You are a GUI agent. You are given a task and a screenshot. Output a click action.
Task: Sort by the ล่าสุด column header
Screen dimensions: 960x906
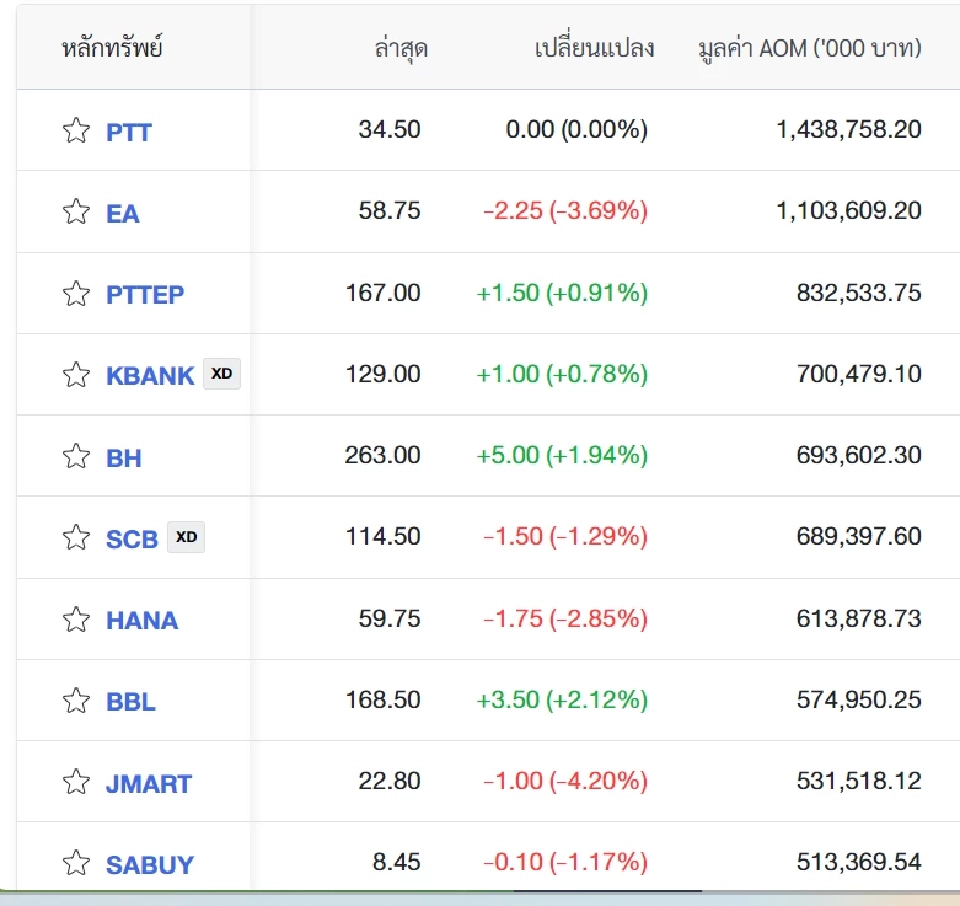pyautogui.click(x=398, y=47)
